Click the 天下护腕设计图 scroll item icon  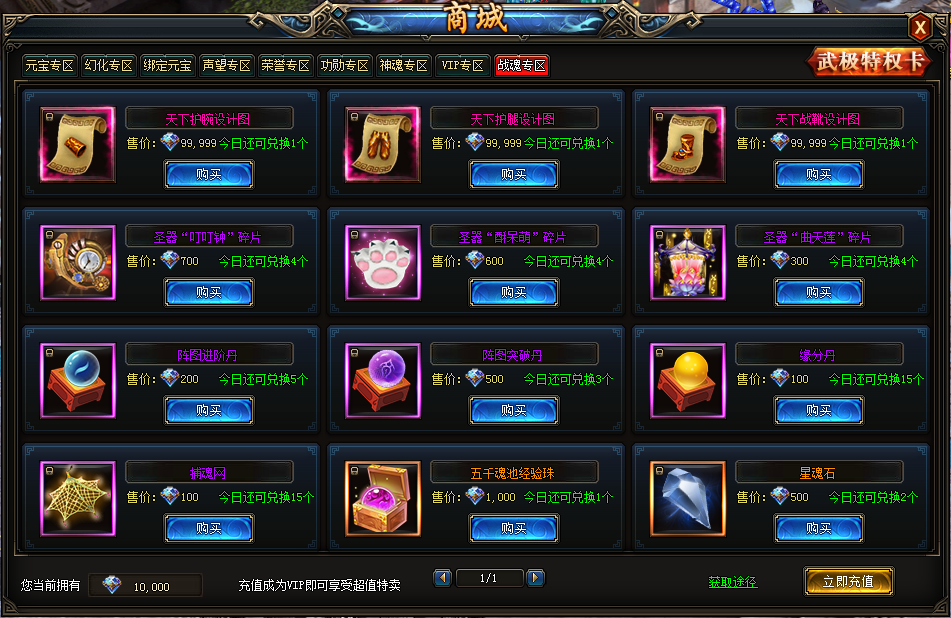pyautogui.click(x=78, y=144)
